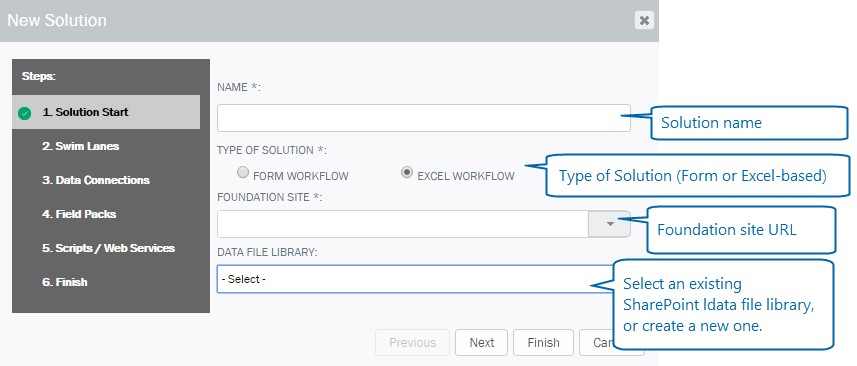The width and height of the screenshot is (857, 366).
Task: Click the "EXCEL WORKFLOW" option text
Action: 466,176
